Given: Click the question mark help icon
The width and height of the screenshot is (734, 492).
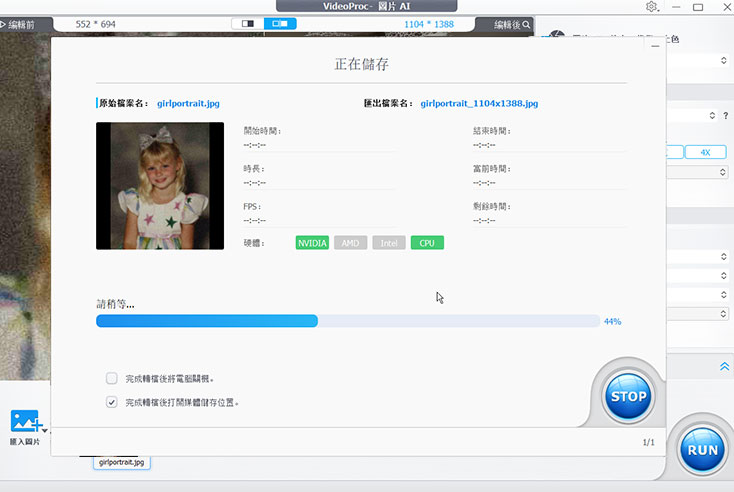Looking at the screenshot, I should click(726, 116).
